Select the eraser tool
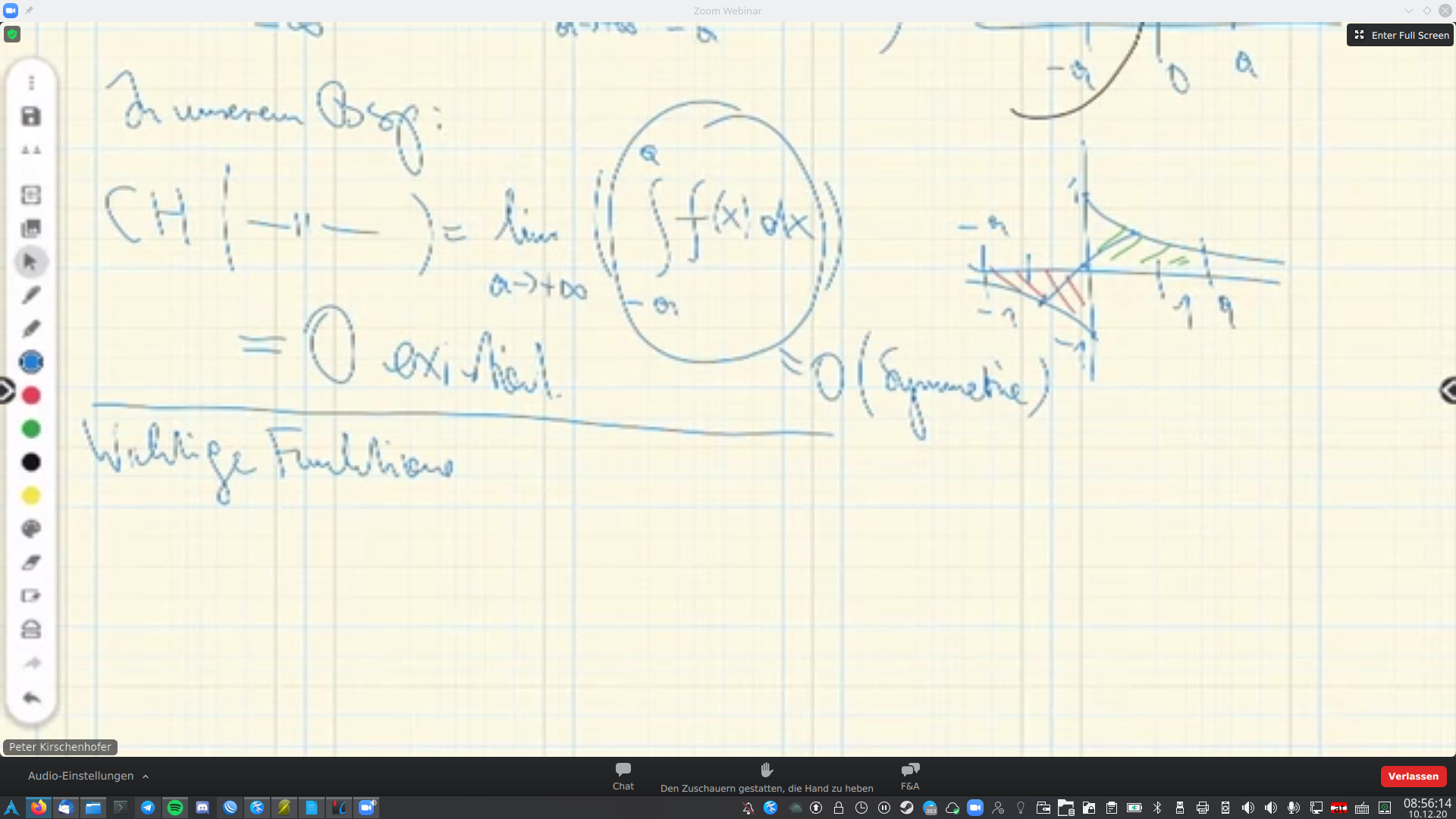This screenshot has height=819, width=1456. (x=31, y=562)
